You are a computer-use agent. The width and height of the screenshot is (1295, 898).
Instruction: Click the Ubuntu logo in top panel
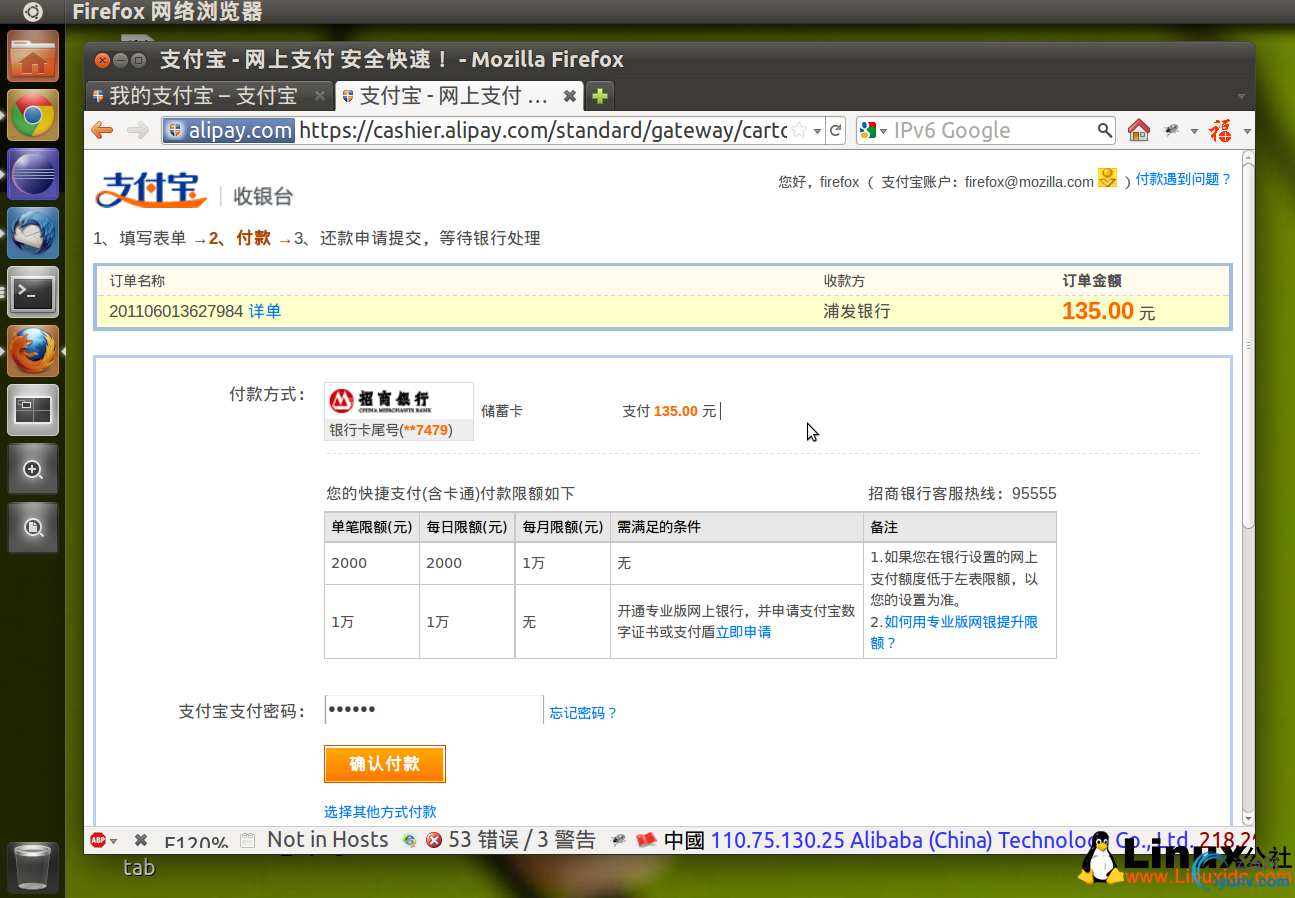pos(33,12)
